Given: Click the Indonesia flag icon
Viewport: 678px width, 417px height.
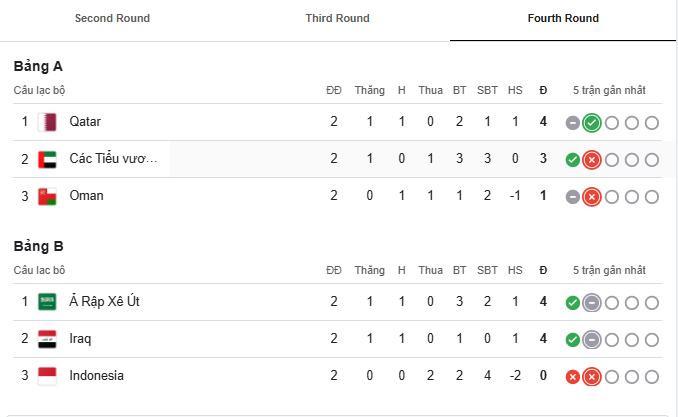Looking at the screenshot, I should (47, 376).
